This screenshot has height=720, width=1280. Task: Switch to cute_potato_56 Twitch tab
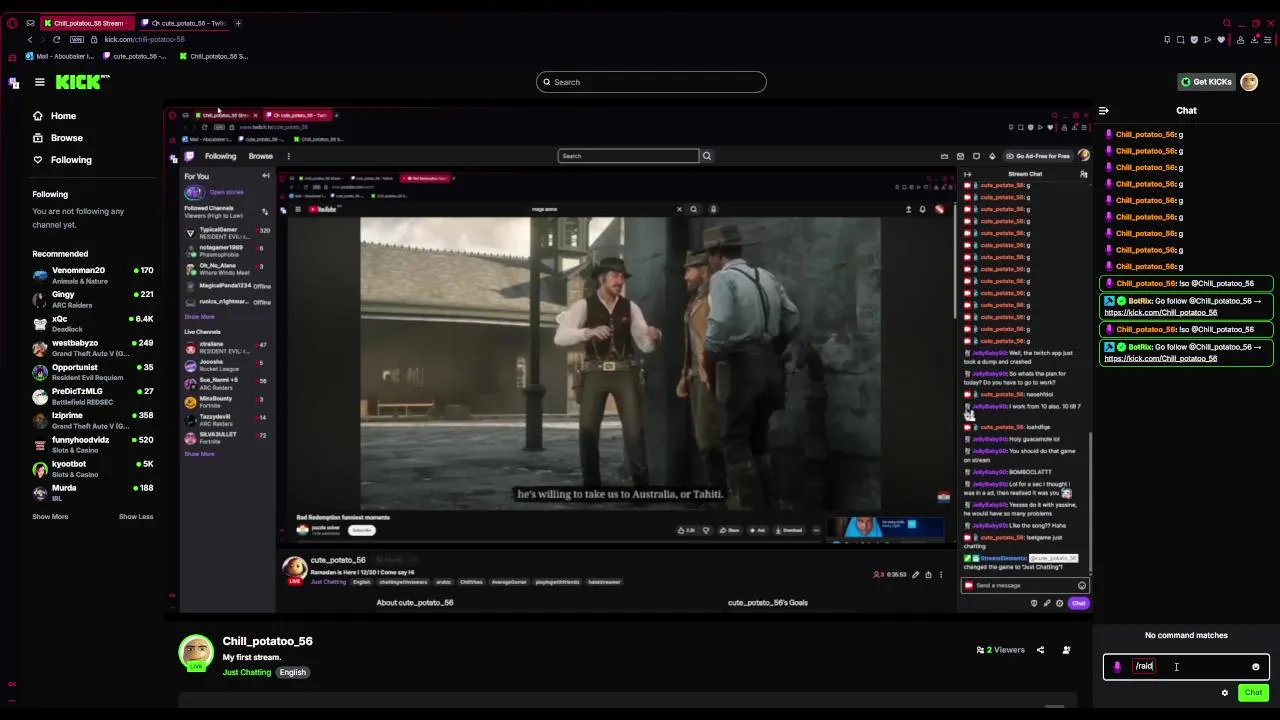185,23
